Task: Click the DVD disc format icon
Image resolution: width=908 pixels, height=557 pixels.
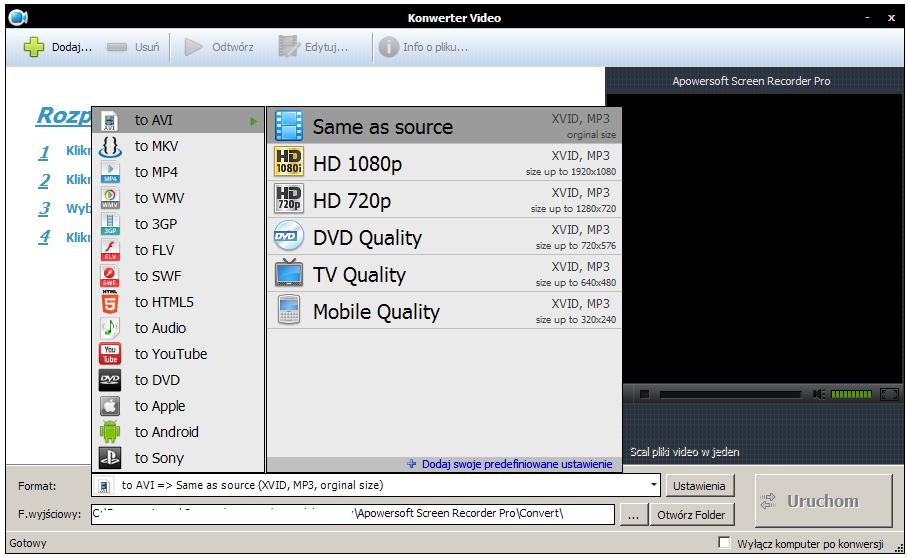Action: 109,380
